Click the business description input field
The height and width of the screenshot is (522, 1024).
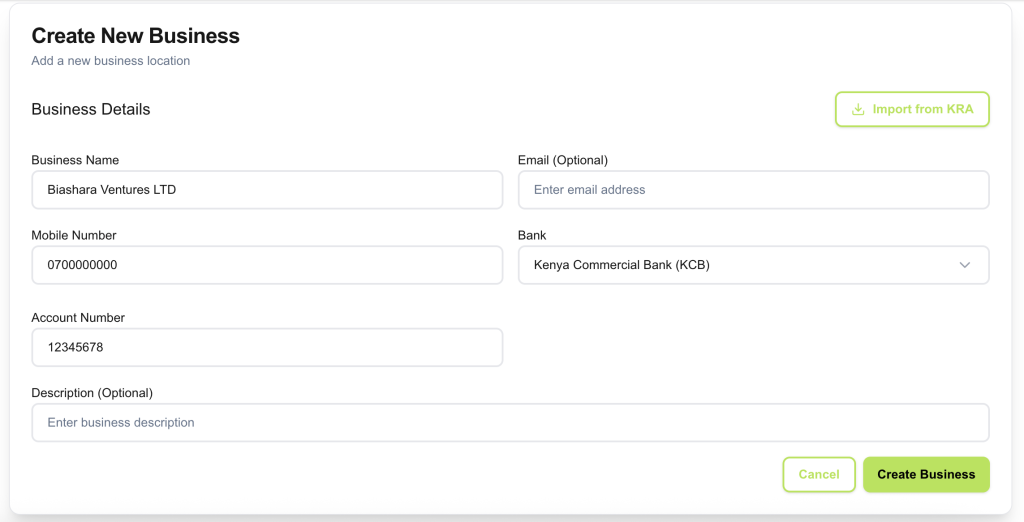pyautogui.click(x=510, y=423)
